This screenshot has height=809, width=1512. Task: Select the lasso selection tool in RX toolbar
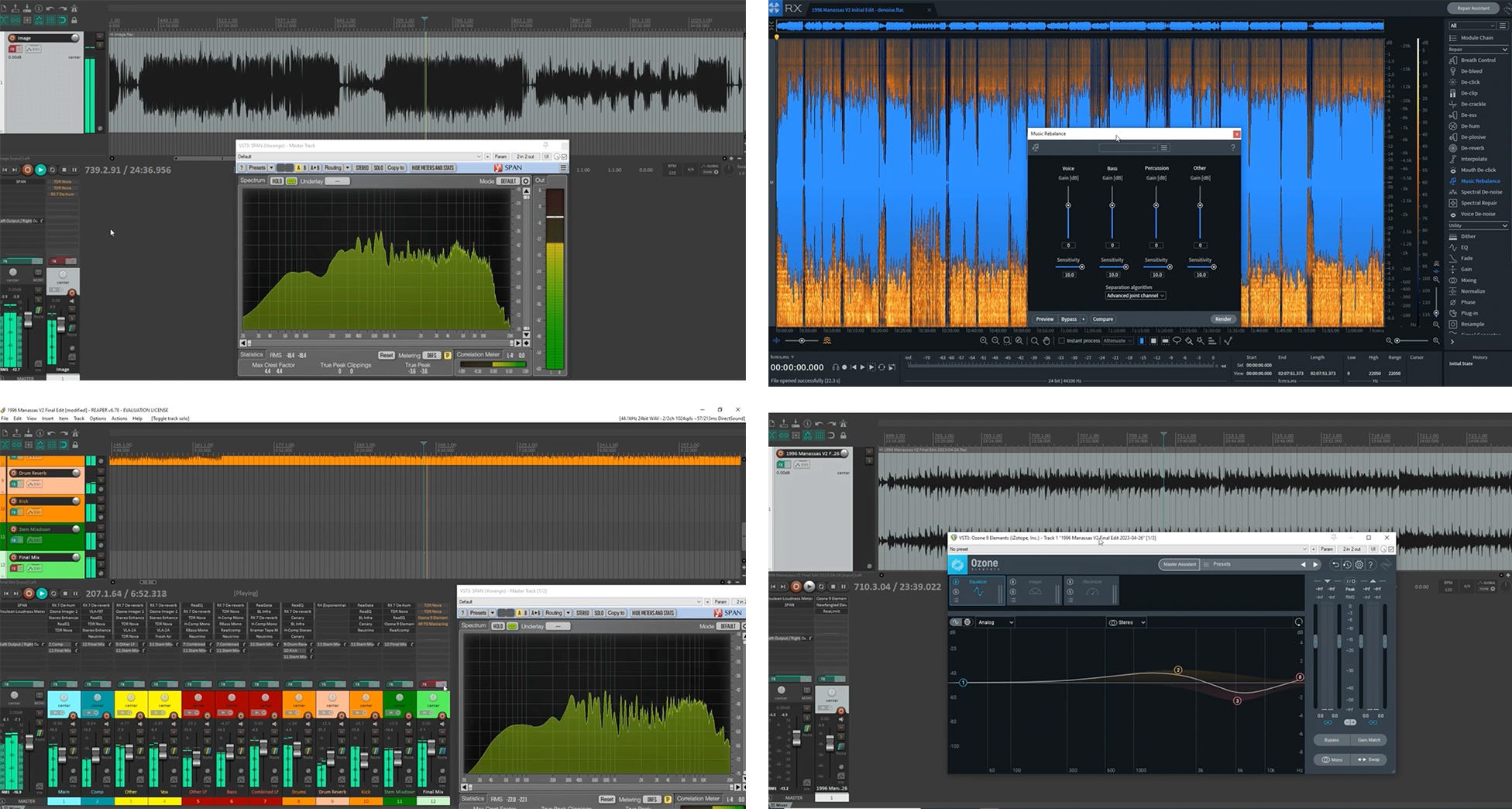pos(1177,341)
